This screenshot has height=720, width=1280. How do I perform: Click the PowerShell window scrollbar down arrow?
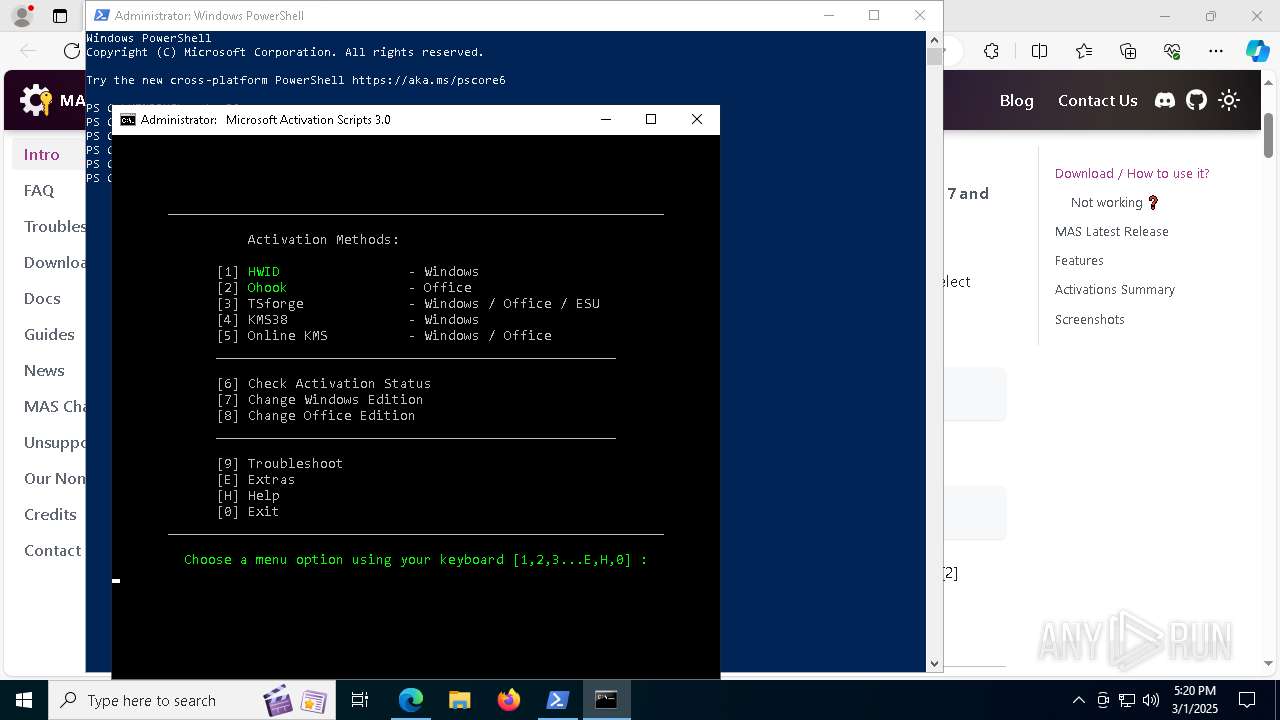coord(934,663)
